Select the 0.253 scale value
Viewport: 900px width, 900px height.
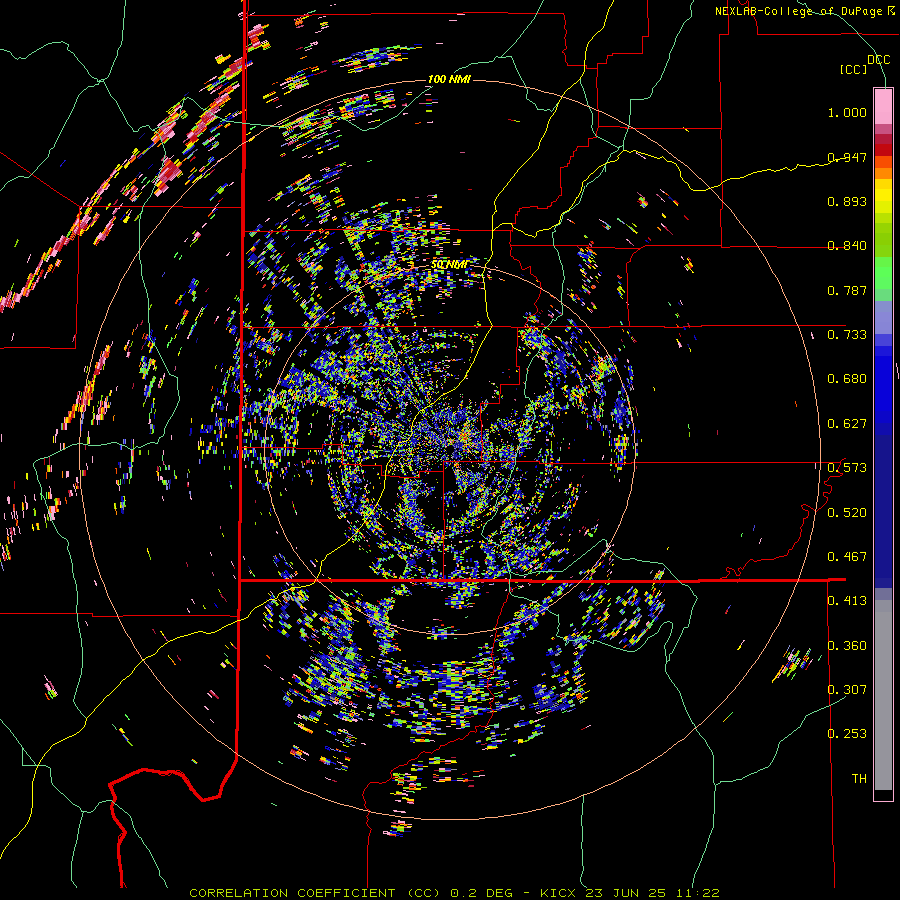point(847,734)
